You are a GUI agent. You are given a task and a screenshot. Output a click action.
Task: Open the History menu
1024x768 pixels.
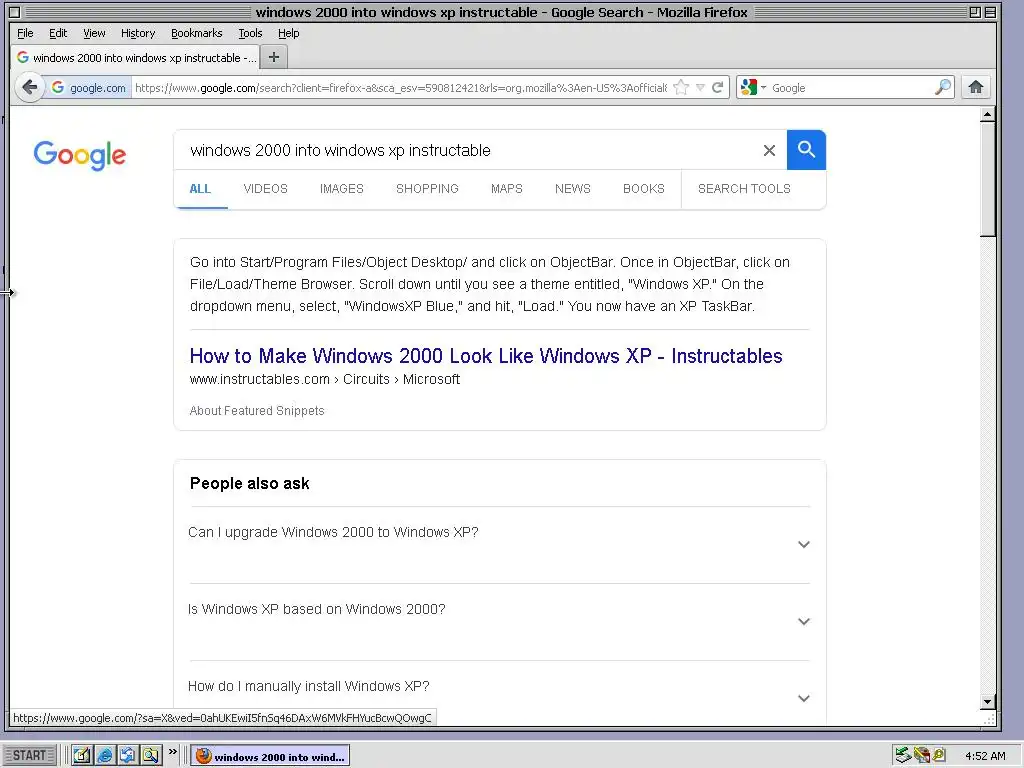tap(138, 33)
